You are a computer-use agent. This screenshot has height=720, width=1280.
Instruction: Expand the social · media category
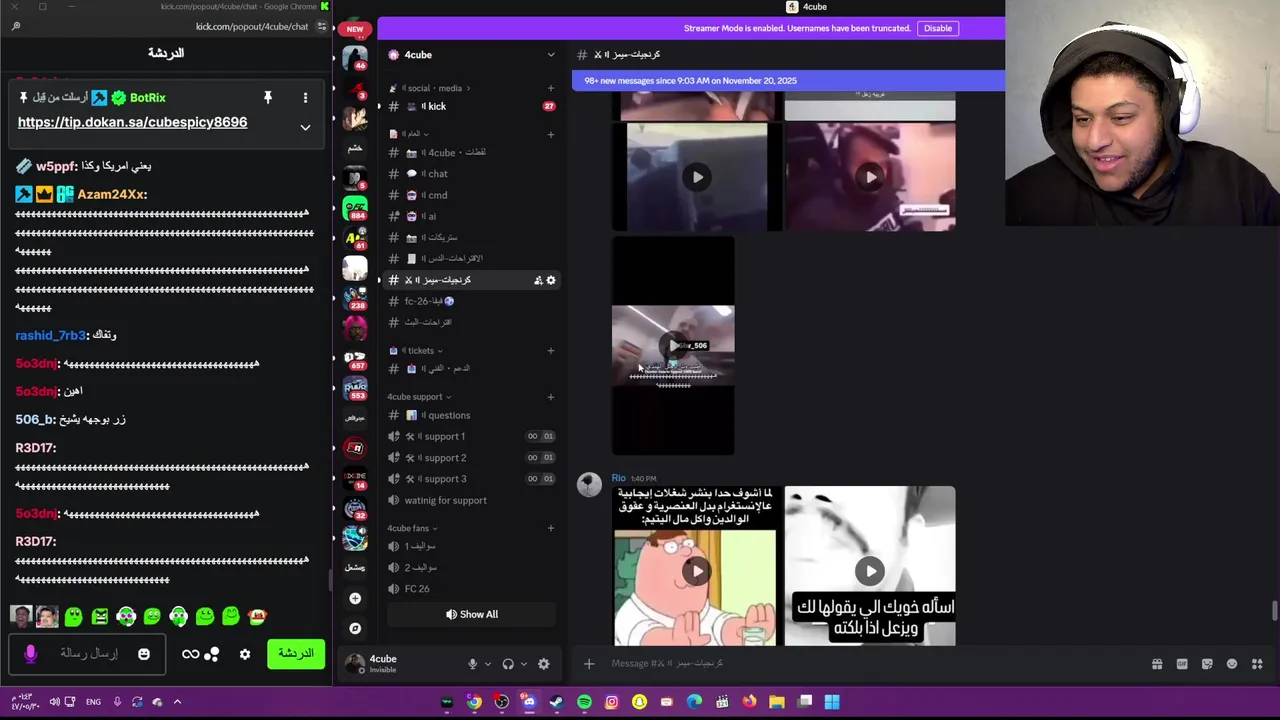click(x=434, y=88)
